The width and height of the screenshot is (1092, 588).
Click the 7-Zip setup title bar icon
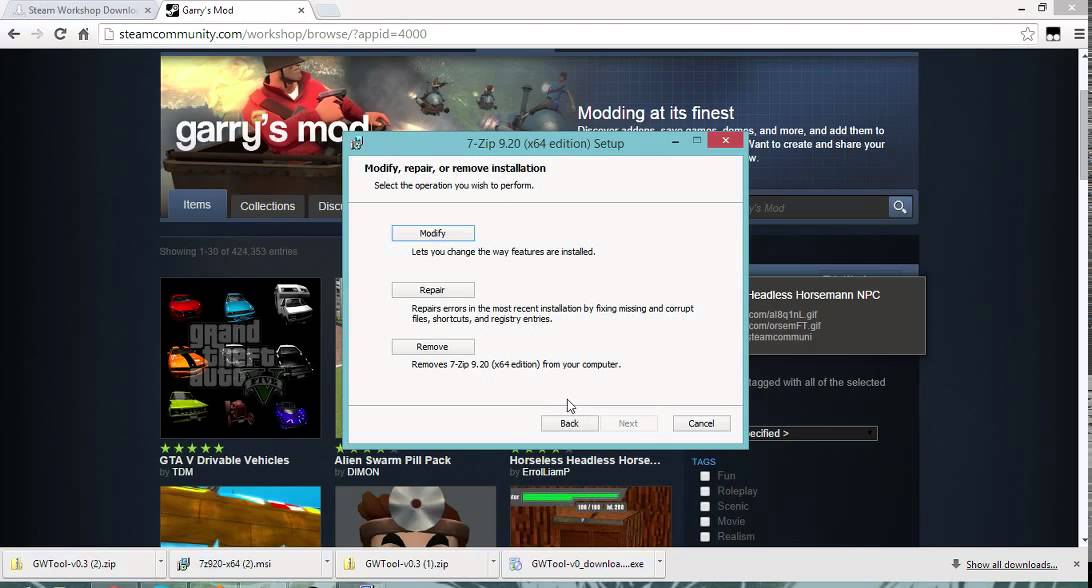click(357, 143)
